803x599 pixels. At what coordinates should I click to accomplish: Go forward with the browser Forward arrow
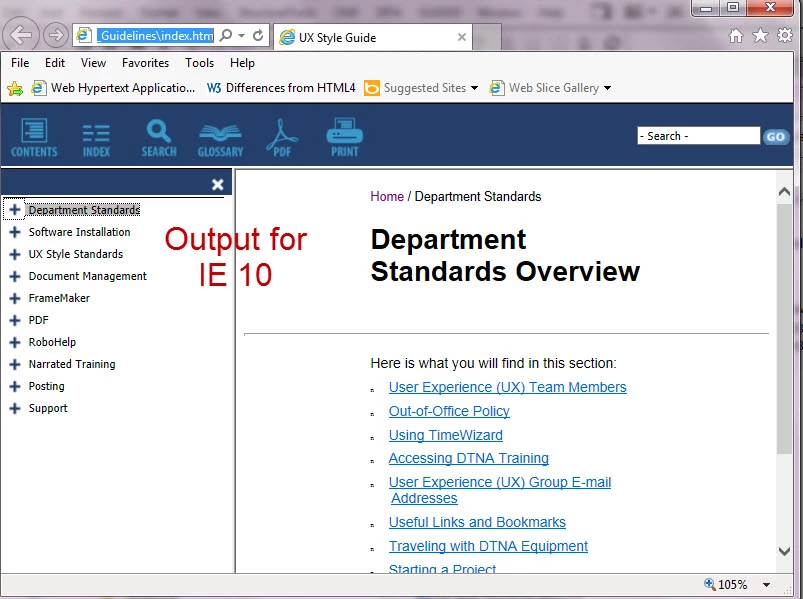coord(55,35)
